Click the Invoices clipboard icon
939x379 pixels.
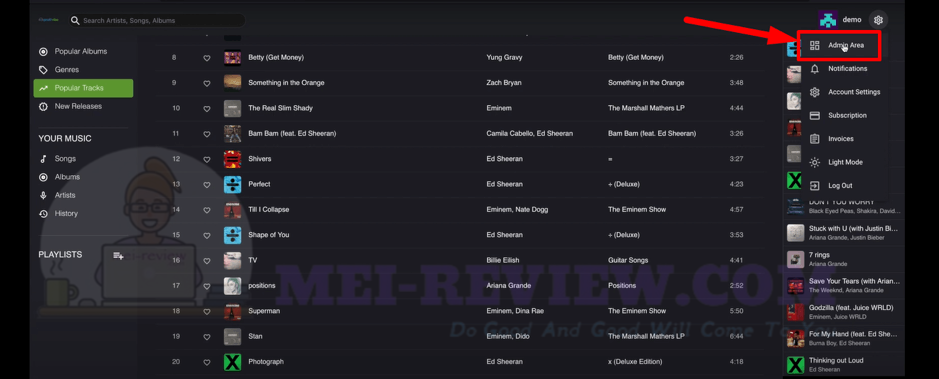(814, 139)
